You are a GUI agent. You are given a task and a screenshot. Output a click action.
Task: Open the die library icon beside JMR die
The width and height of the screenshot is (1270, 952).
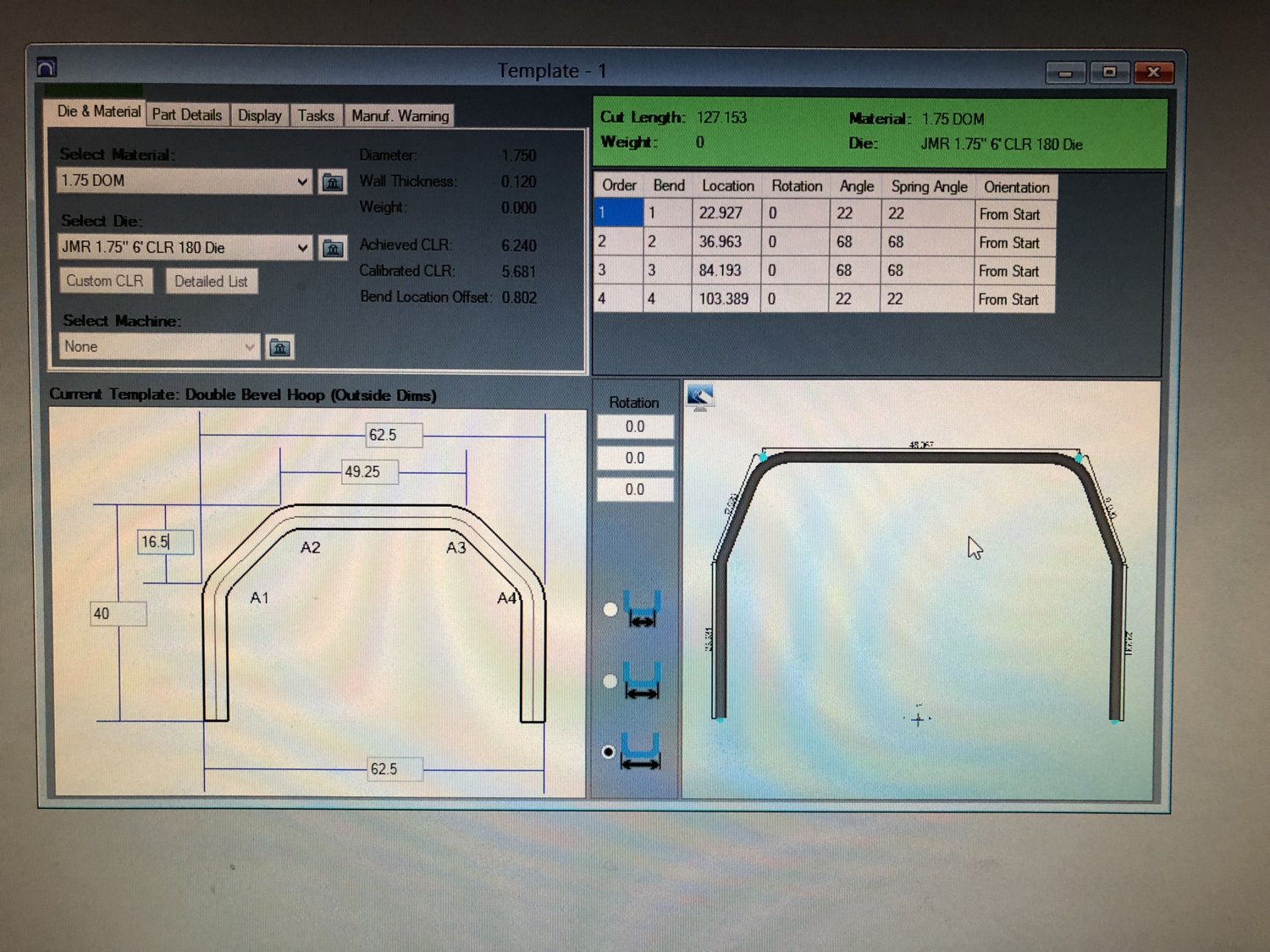(x=333, y=248)
